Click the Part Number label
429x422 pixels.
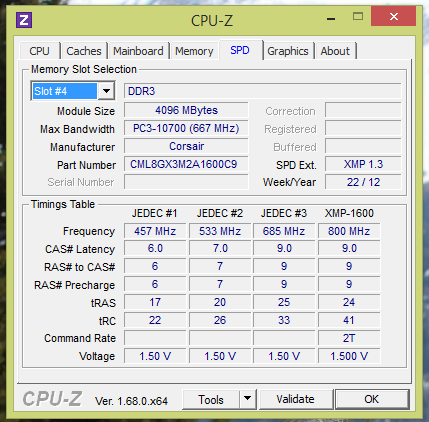click(x=86, y=165)
